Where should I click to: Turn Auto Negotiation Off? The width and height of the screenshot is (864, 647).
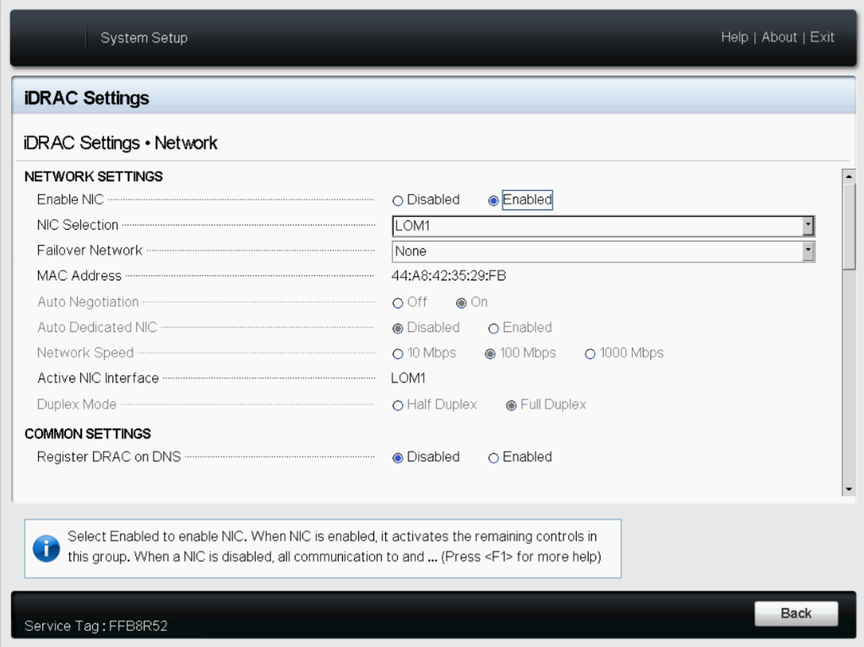(398, 303)
